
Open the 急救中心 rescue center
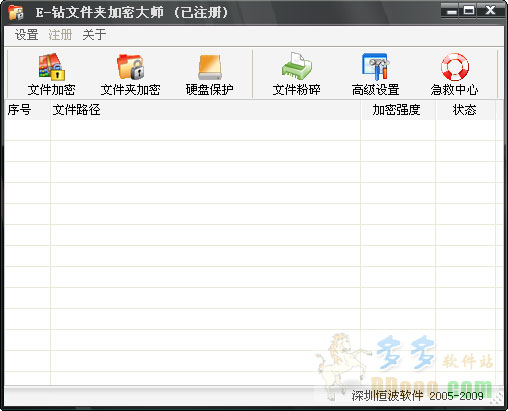pyautogui.click(x=454, y=75)
